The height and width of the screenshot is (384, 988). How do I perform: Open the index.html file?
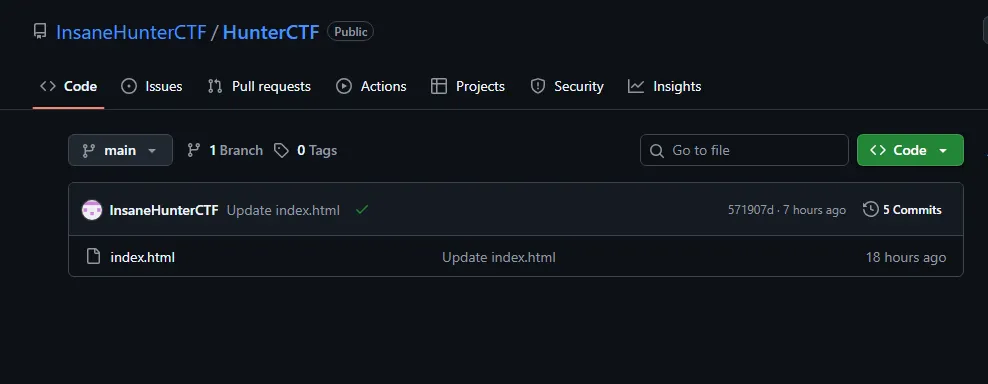pos(142,257)
